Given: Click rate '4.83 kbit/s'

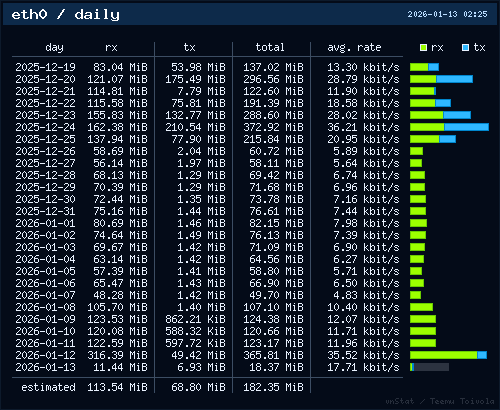Looking at the screenshot, I should click(x=366, y=295).
